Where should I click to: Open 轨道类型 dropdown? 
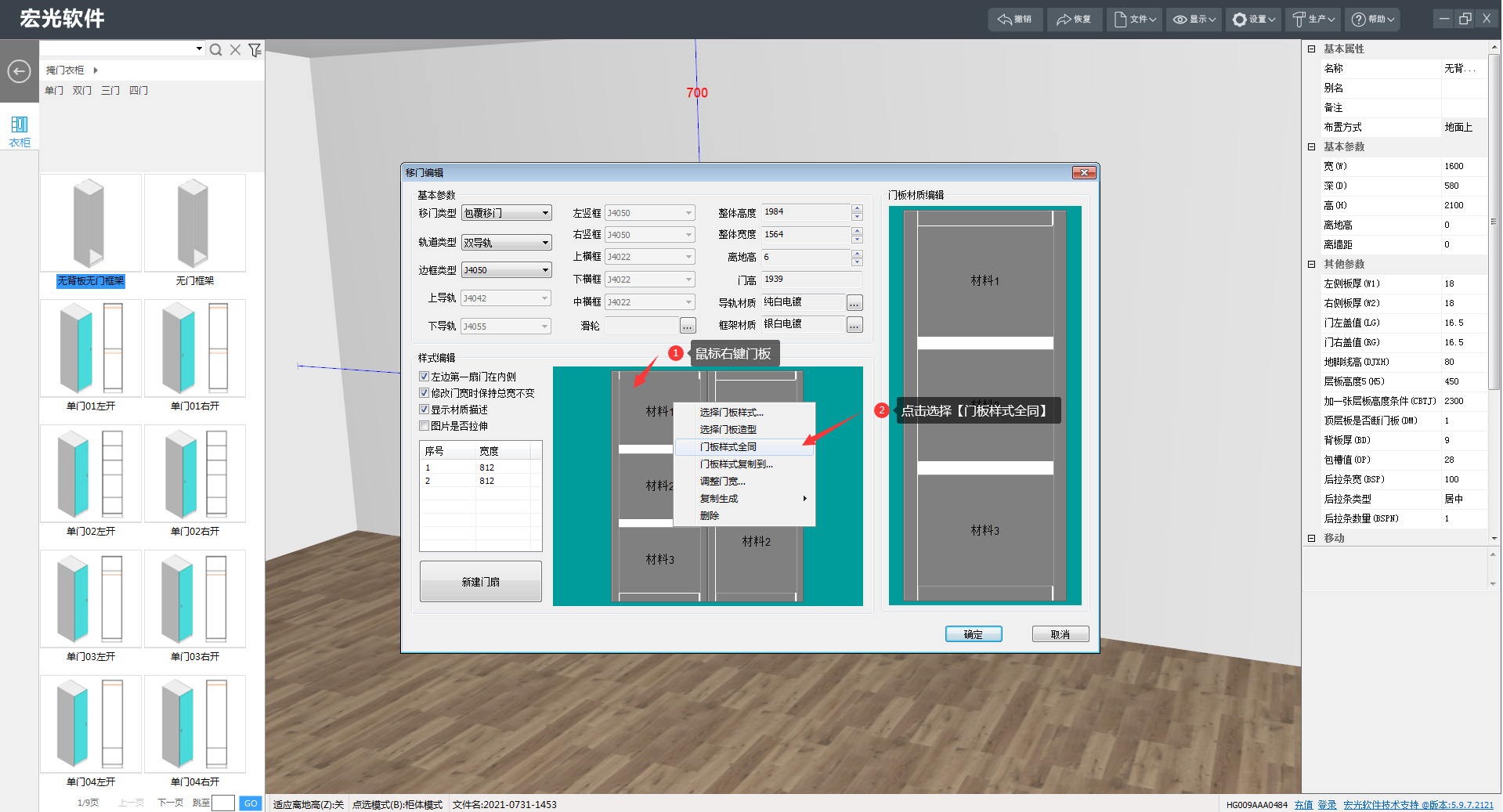(507, 243)
